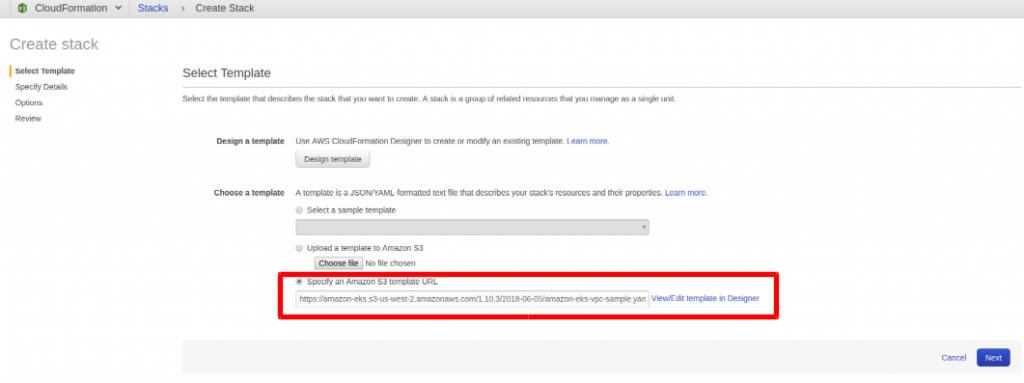The image size is (1024, 383).
Task: Click the CloudFormation service cube icon
Action: tap(22, 8)
